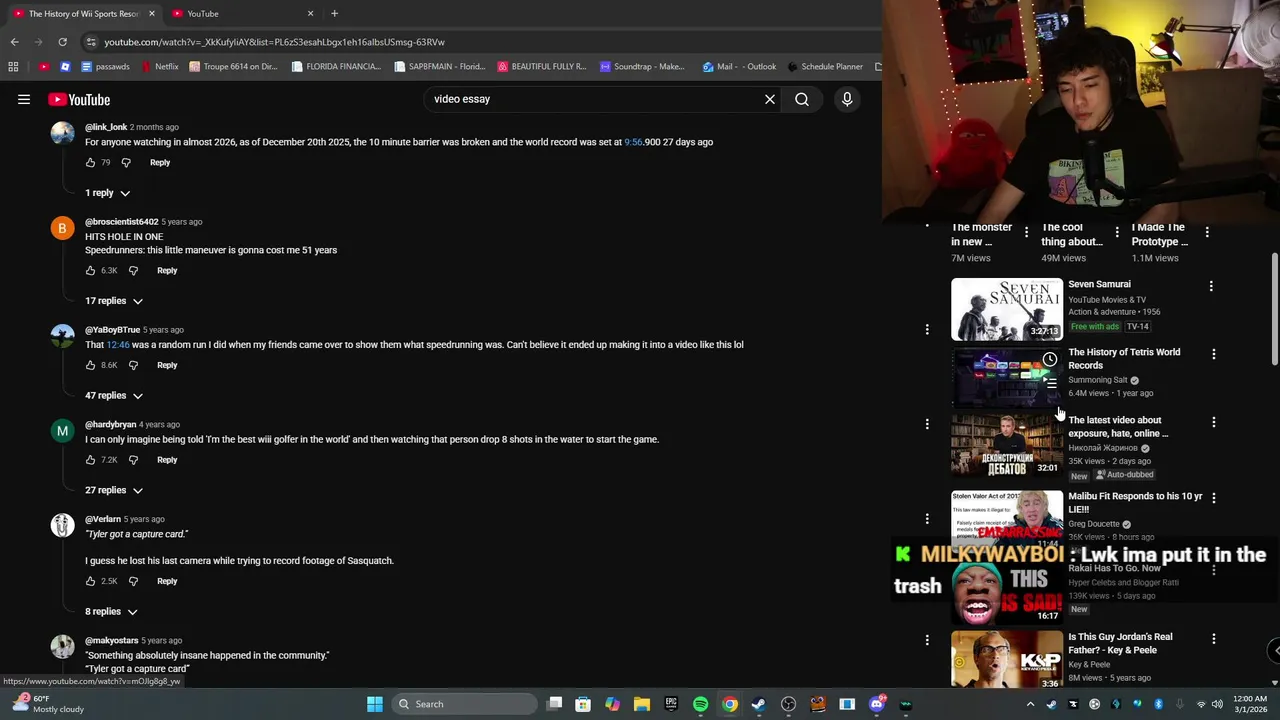Start voice search with the microphone icon
The width and height of the screenshot is (1280, 720).
point(847,99)
